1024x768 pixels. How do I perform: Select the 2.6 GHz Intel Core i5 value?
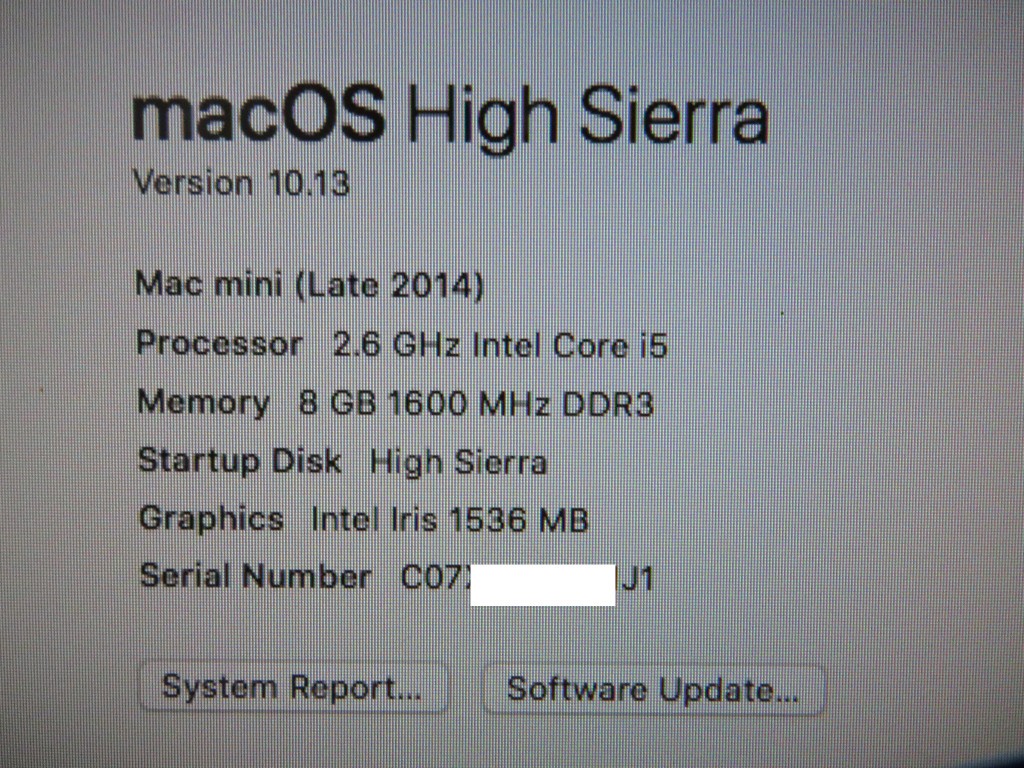coord(500,345)
